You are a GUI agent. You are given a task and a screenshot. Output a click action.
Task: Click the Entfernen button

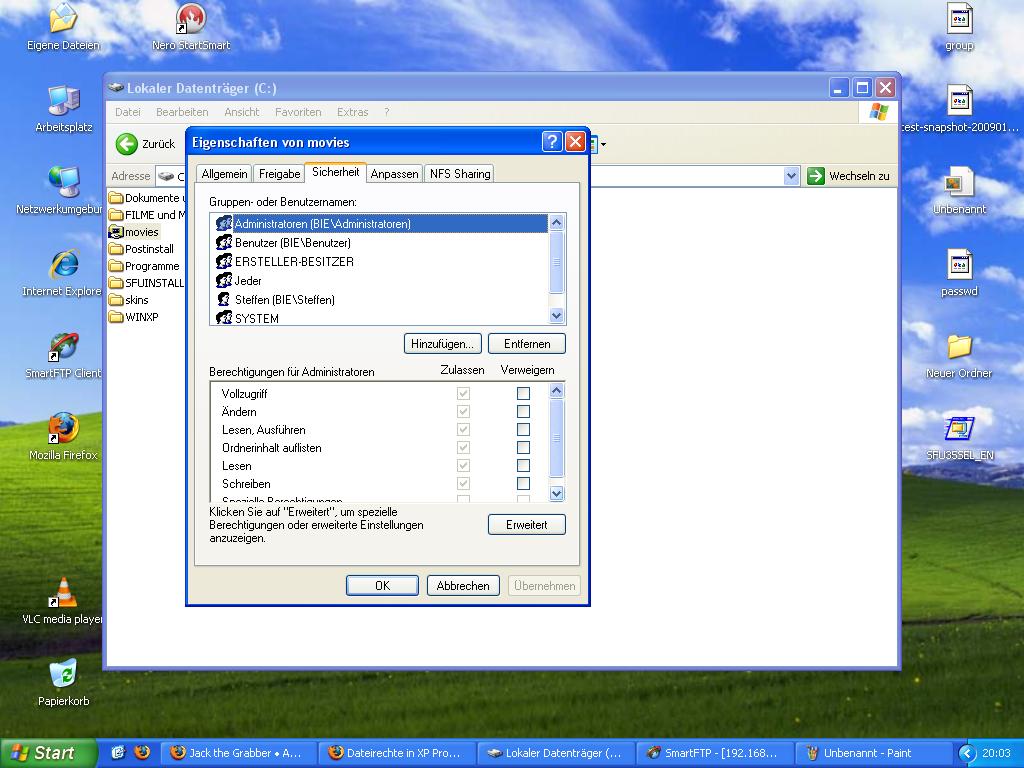pos(527,344)
